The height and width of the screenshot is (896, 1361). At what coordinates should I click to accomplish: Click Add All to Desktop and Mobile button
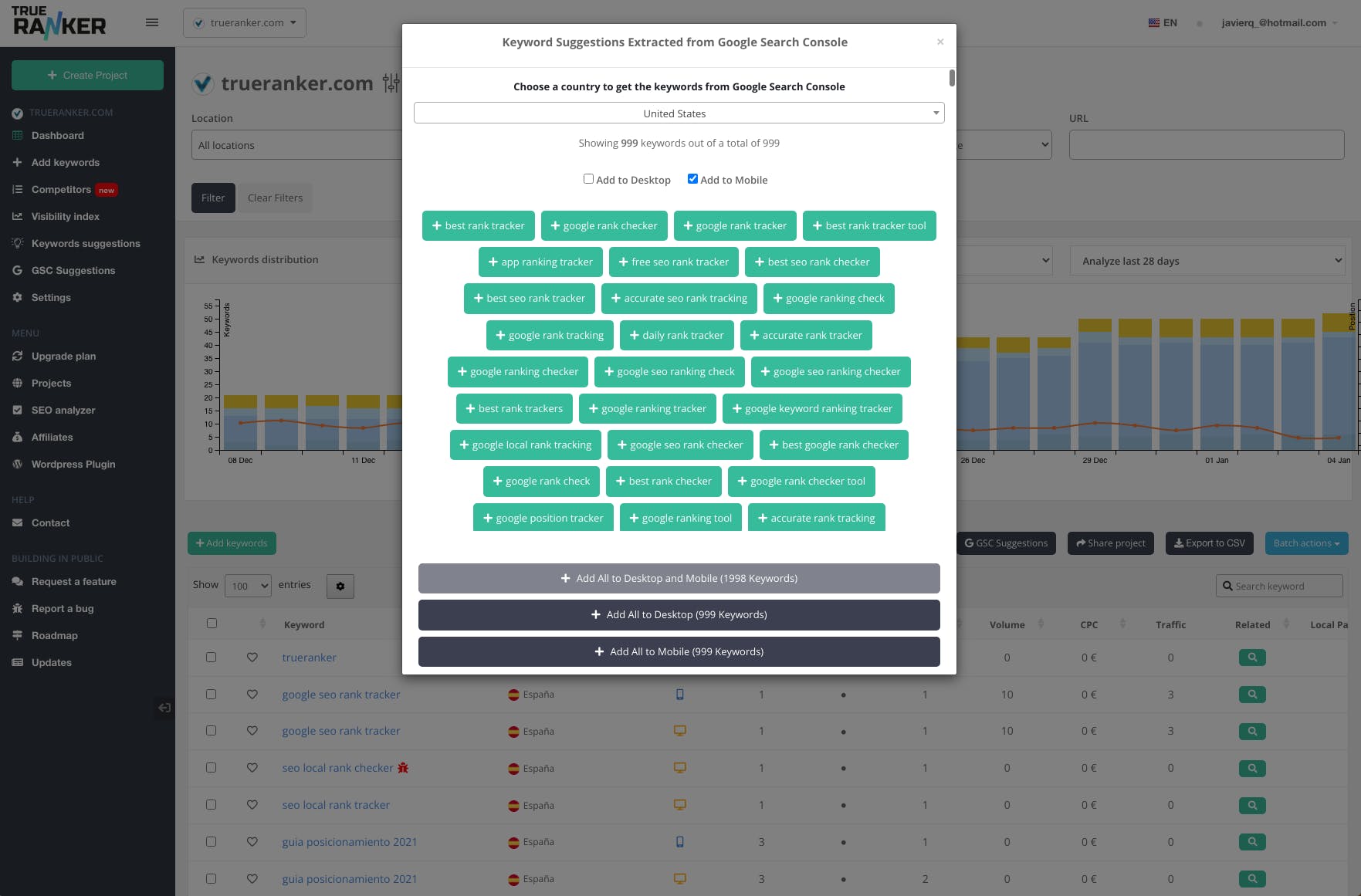coord(679,578)
